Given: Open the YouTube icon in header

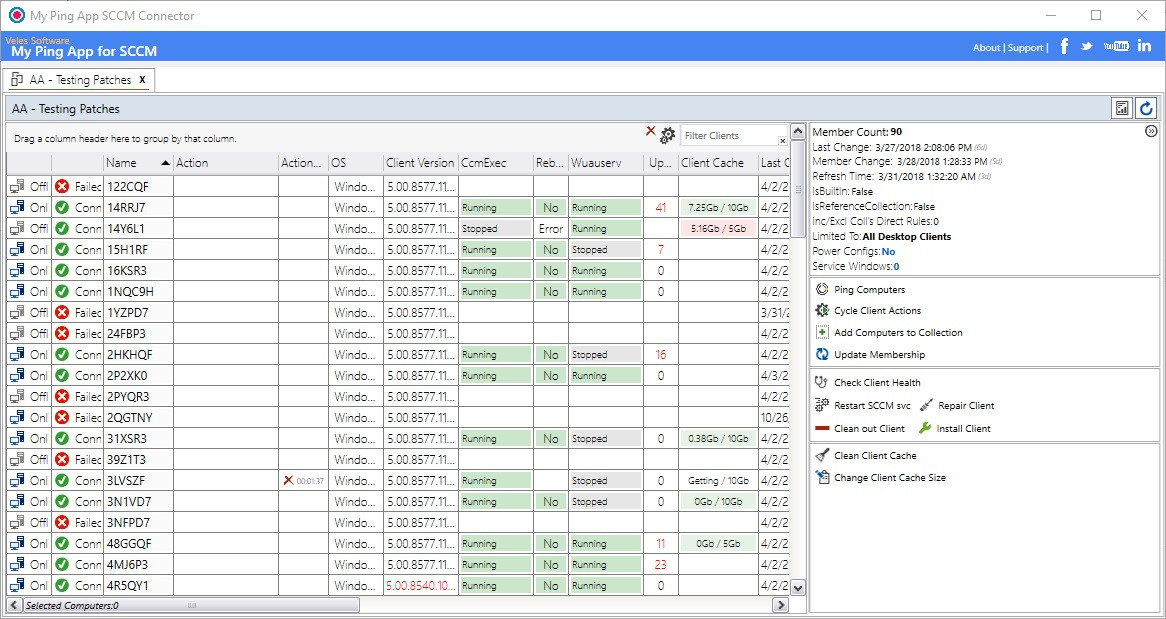Looking at the screenshot, I should 1116,46.
